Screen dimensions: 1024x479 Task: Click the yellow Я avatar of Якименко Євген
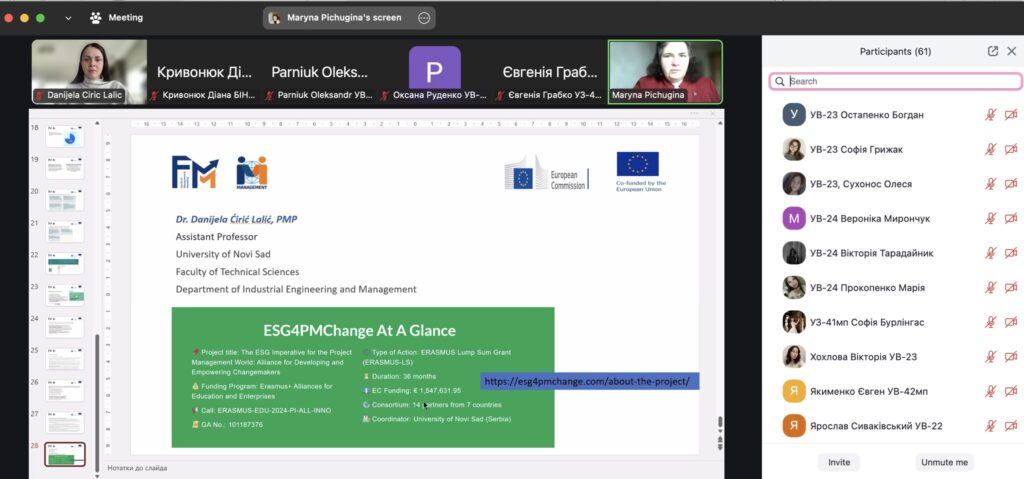(x=794, y=391)
